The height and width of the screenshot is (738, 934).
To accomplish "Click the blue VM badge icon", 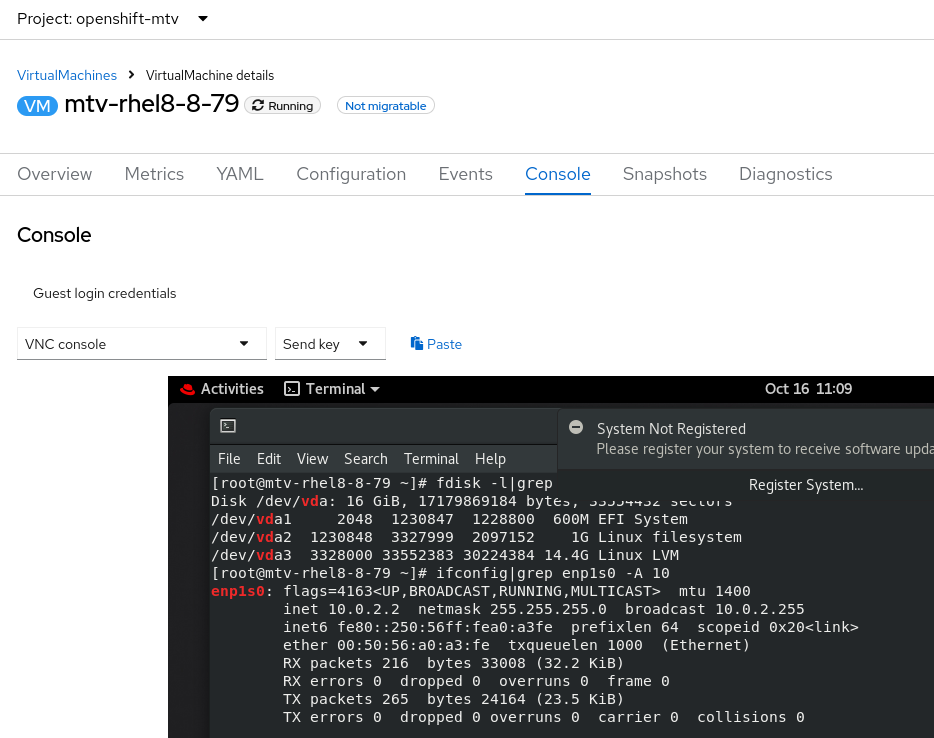I will coord(37,106).
